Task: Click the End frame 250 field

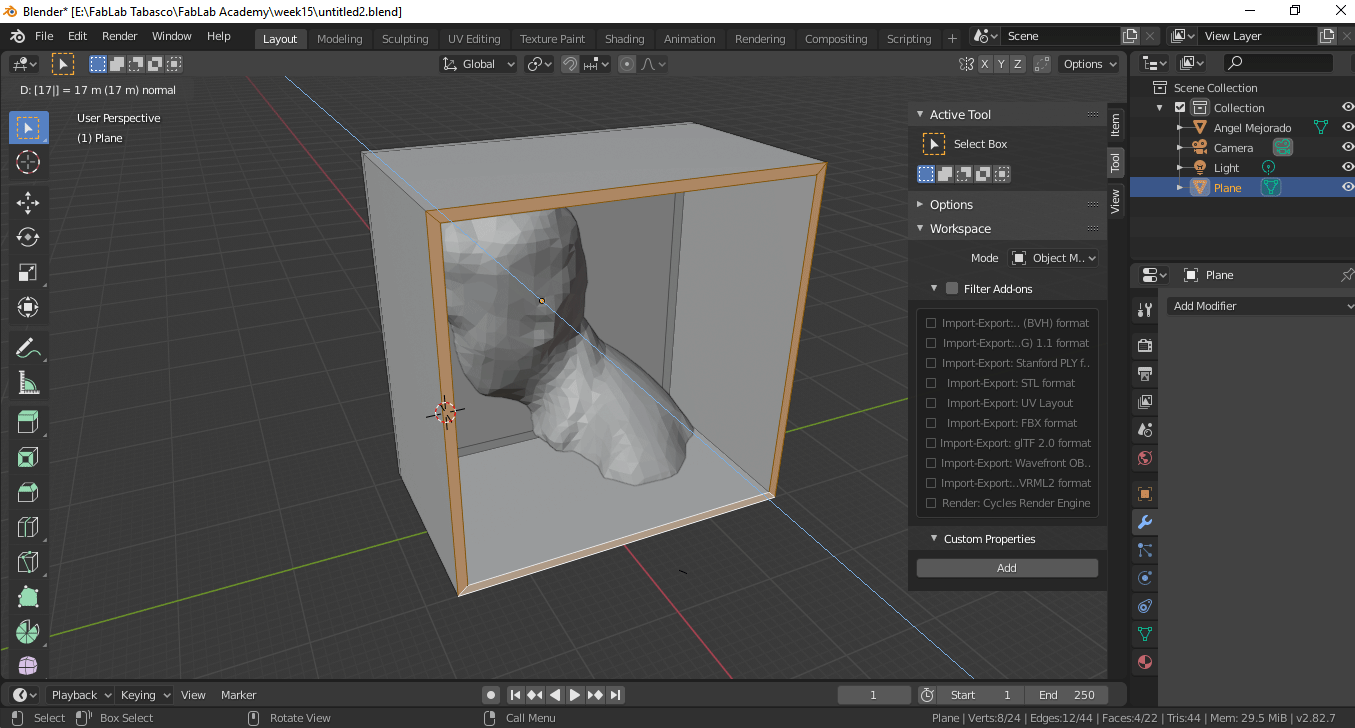Action: click(x=1066, y=695)
